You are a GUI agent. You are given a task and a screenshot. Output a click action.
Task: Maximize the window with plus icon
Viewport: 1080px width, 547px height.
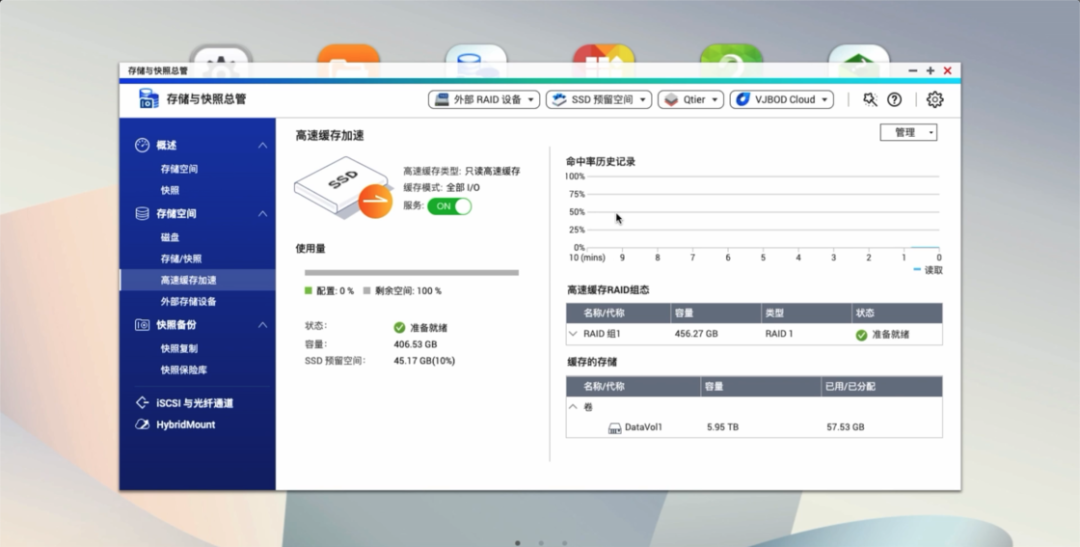click(x=930, y=70)
